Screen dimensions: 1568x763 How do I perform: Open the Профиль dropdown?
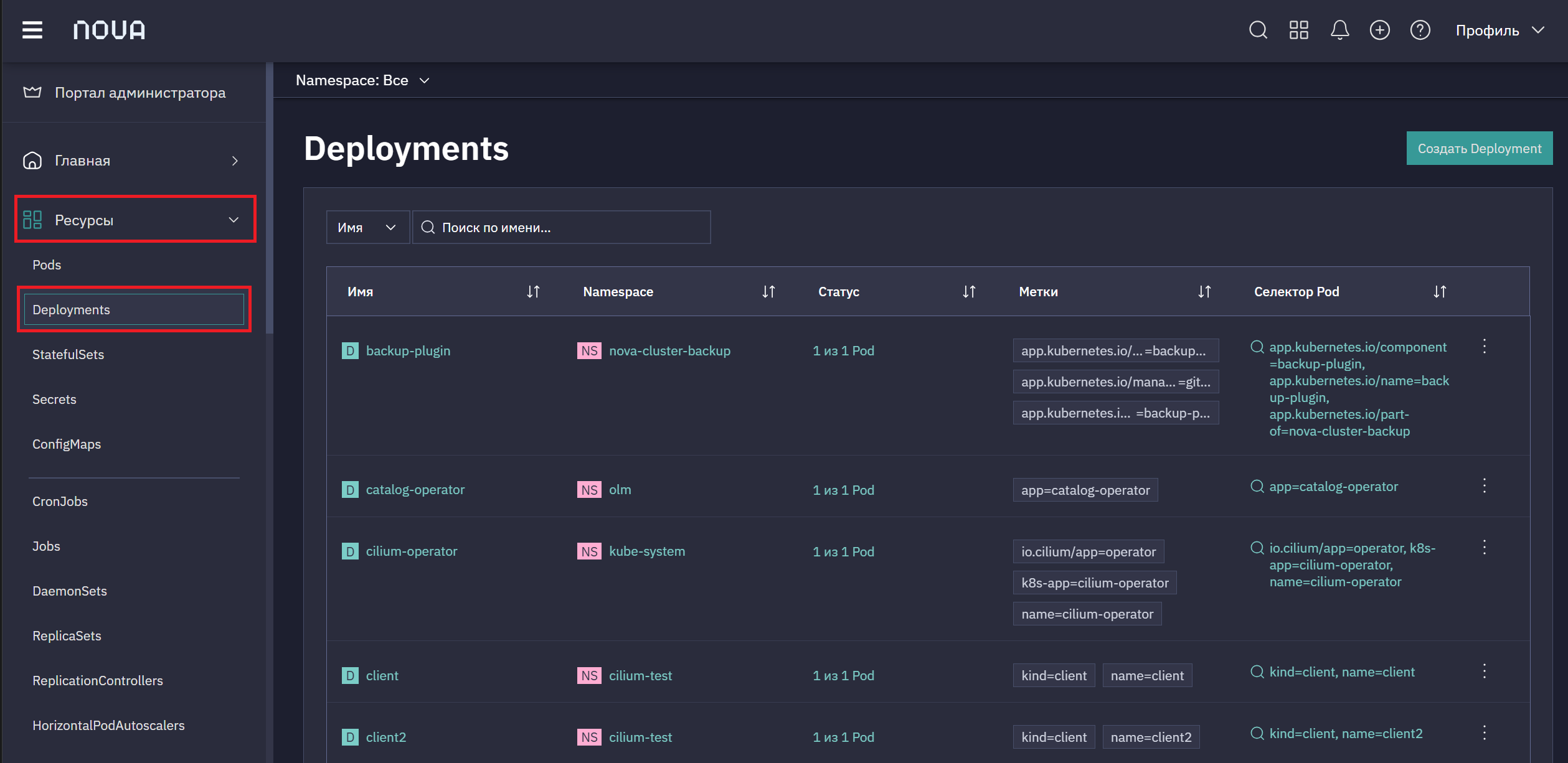pyautogui.click(x=1500, y=30)
